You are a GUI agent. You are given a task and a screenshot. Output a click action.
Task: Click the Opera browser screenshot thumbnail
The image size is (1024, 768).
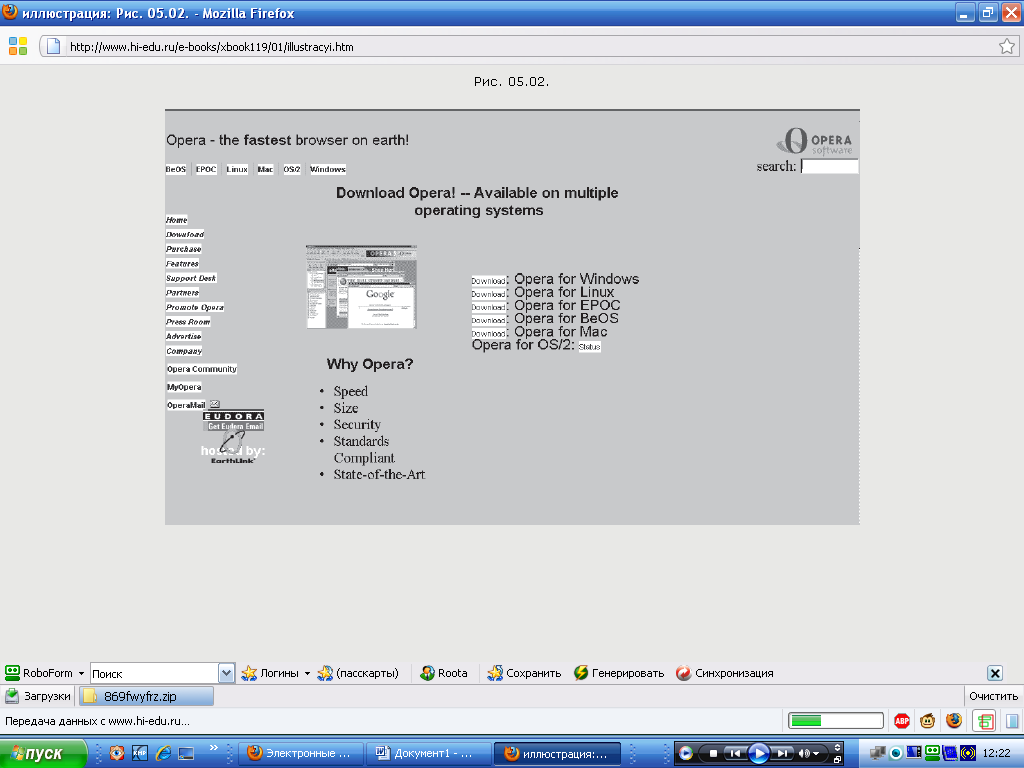(361, 287)
